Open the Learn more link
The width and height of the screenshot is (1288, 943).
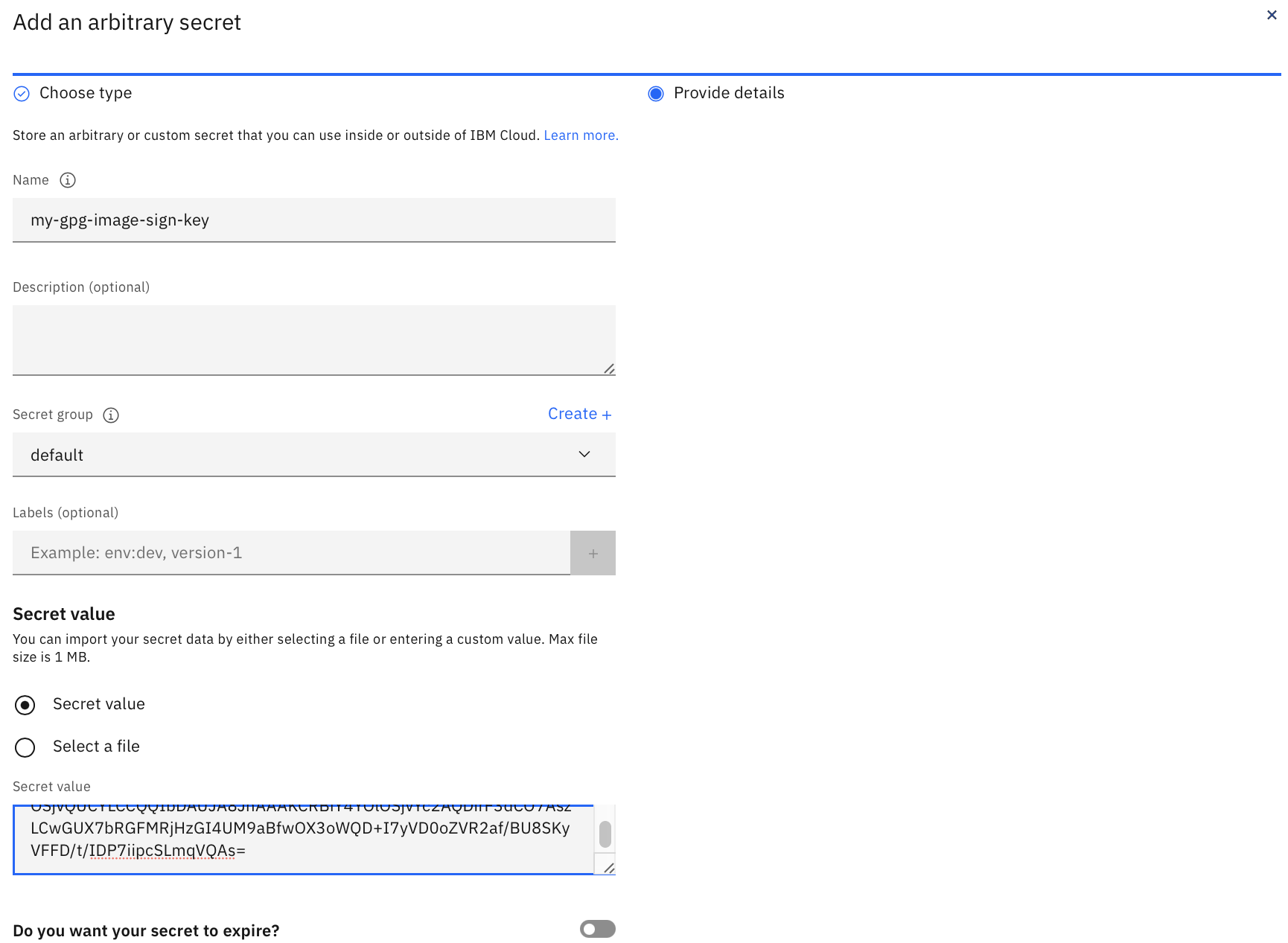click(x=580, y=135)
